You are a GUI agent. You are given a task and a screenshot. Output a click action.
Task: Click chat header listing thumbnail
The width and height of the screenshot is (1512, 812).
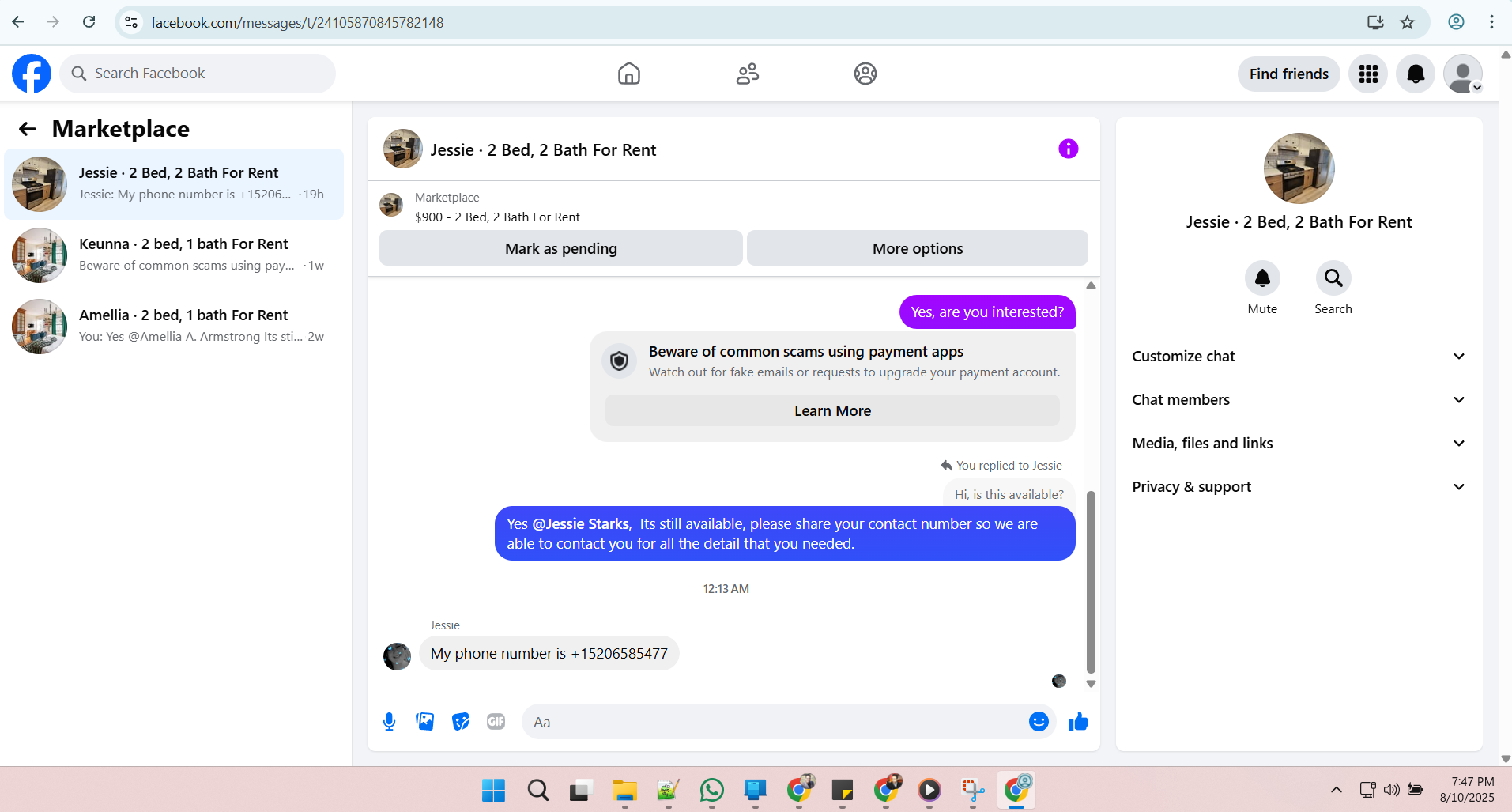point(403,149)
